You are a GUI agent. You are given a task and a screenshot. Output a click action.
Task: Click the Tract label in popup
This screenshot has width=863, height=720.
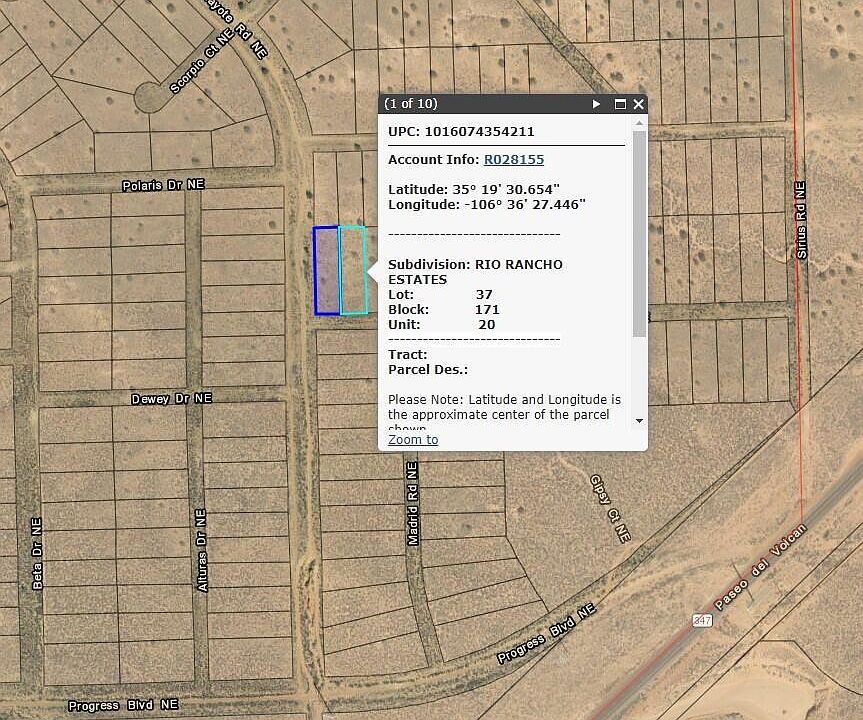(407, 354)
